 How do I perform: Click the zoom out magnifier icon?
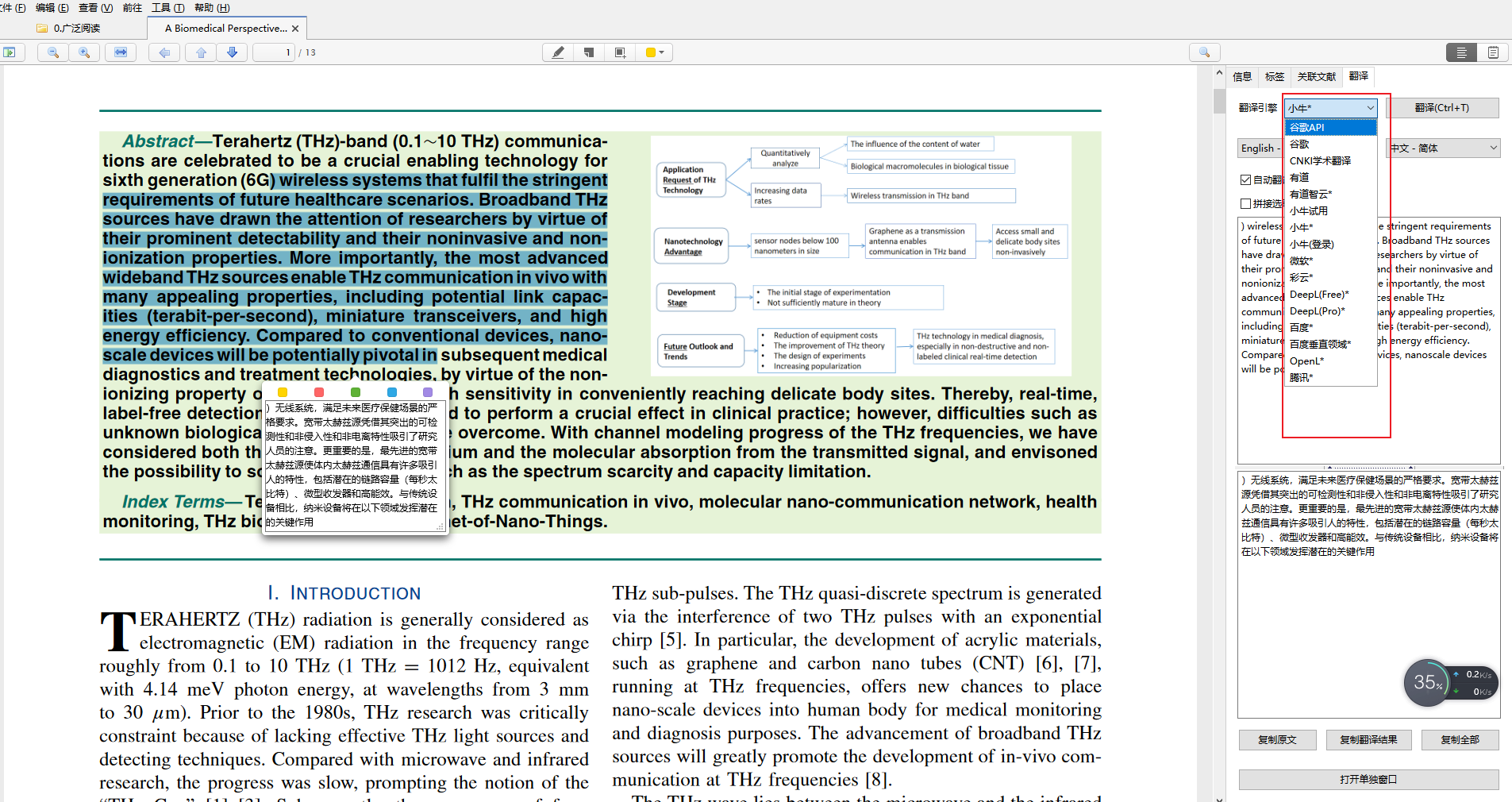click(53, 52)
